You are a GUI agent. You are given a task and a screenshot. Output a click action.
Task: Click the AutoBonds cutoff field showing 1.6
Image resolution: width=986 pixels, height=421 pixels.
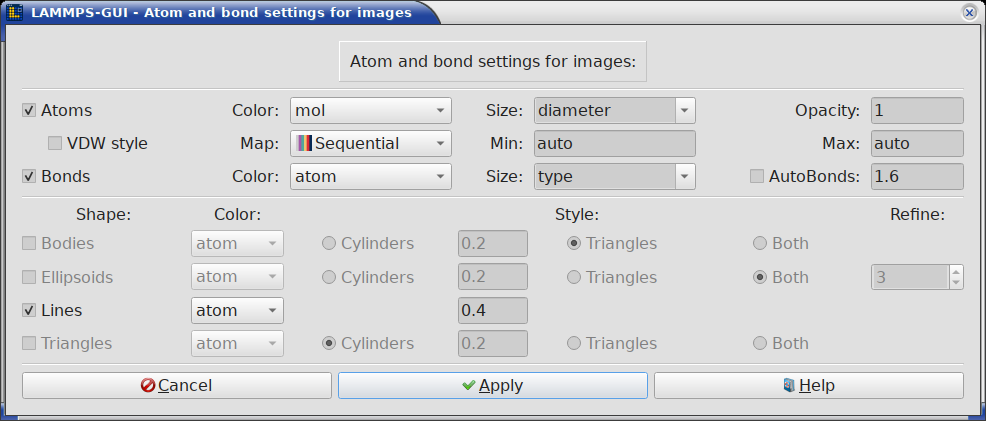[917, 177]
